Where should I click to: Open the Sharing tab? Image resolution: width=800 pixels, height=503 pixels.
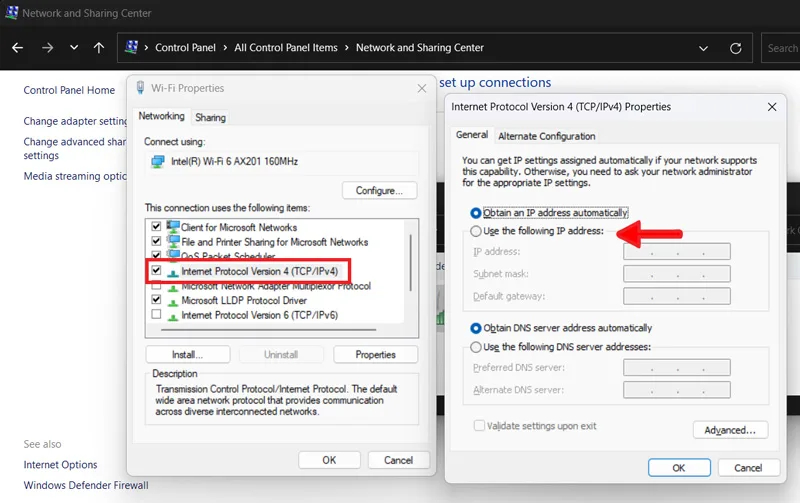point(210,117)
